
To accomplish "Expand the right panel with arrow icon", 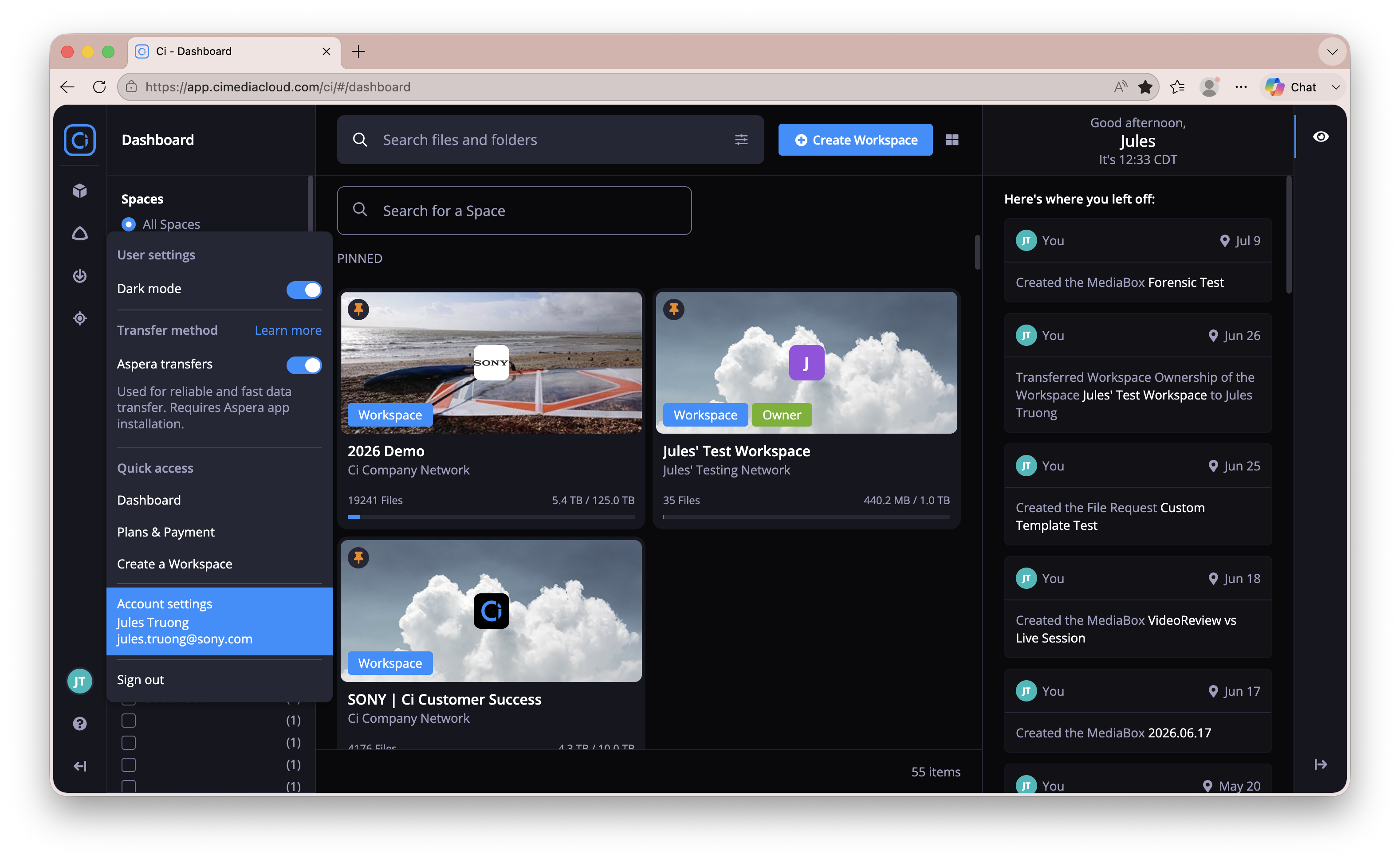I will click(x=1320, y=764).
